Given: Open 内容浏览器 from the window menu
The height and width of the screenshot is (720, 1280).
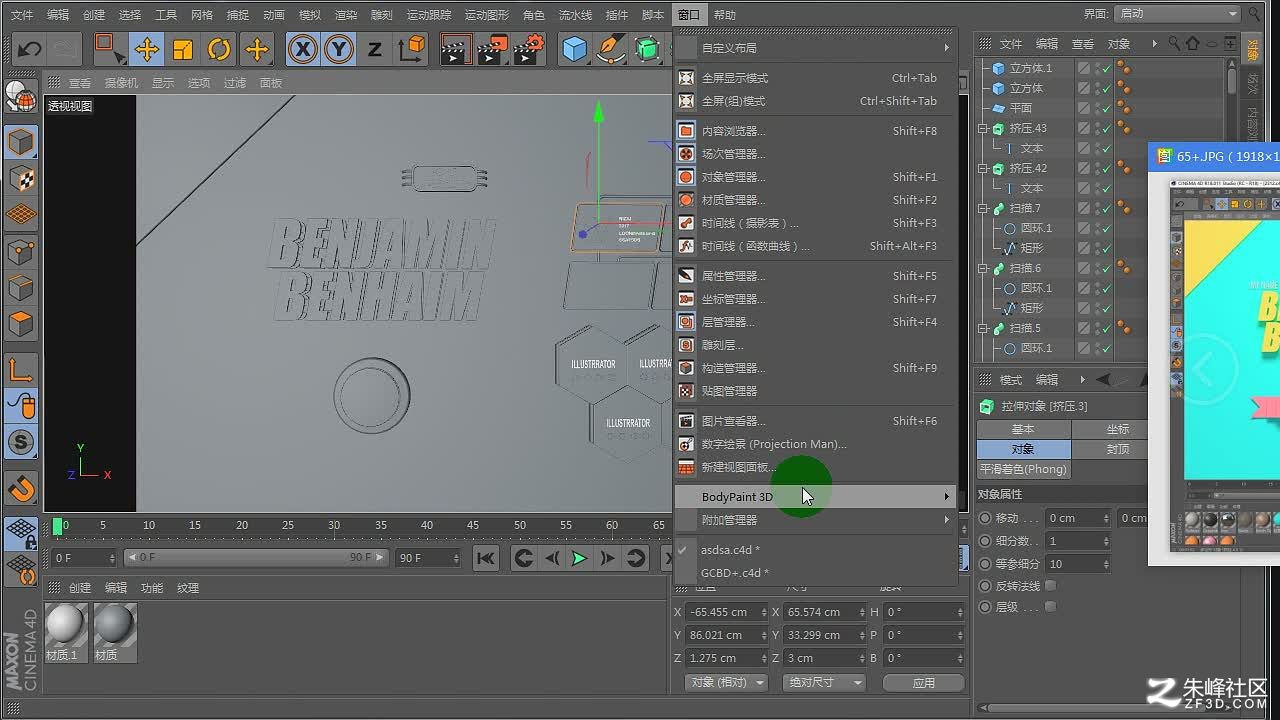Looking at the screenshot, I should pos(814,131).
